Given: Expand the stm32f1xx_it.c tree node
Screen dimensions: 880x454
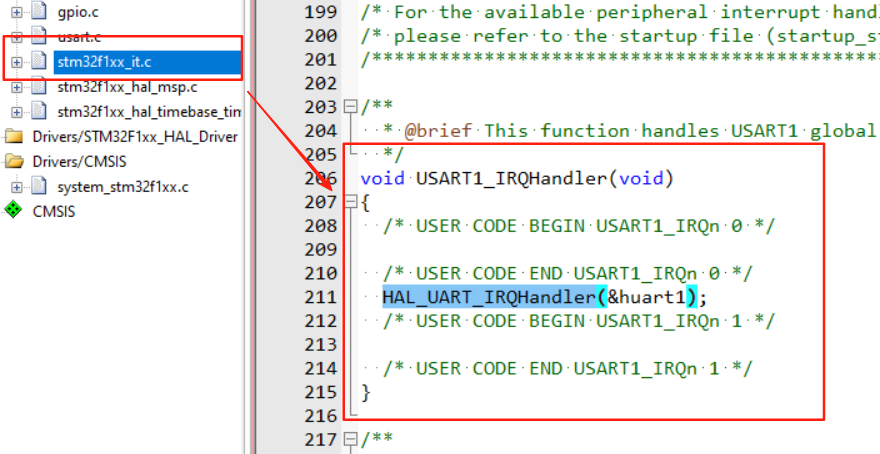Looking at the screenshot, I should point(17,62).
